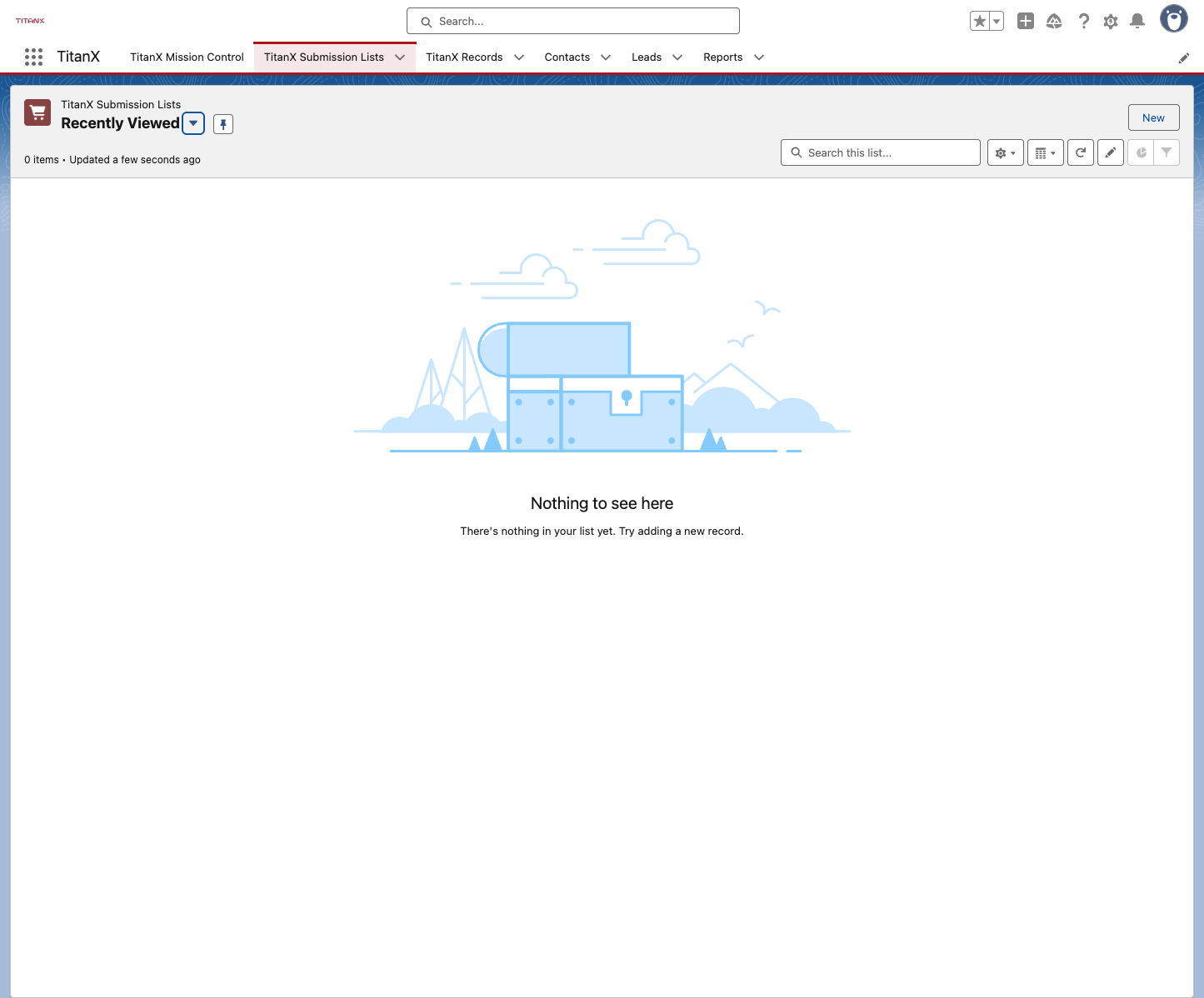Go to the Leads tab
Image resolution: width=1204 pixels, height=998 pixels.
pyautogui.click(x=647, y=57)
